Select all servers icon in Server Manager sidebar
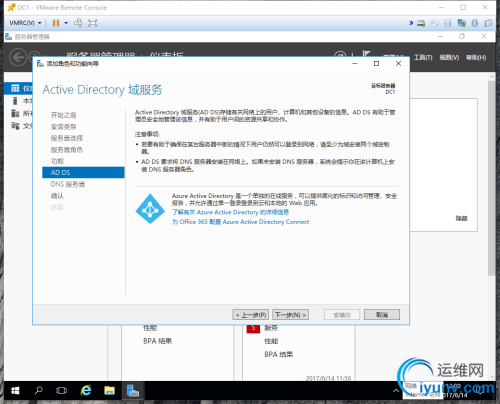The image size is (500, 404). (15, 113)
